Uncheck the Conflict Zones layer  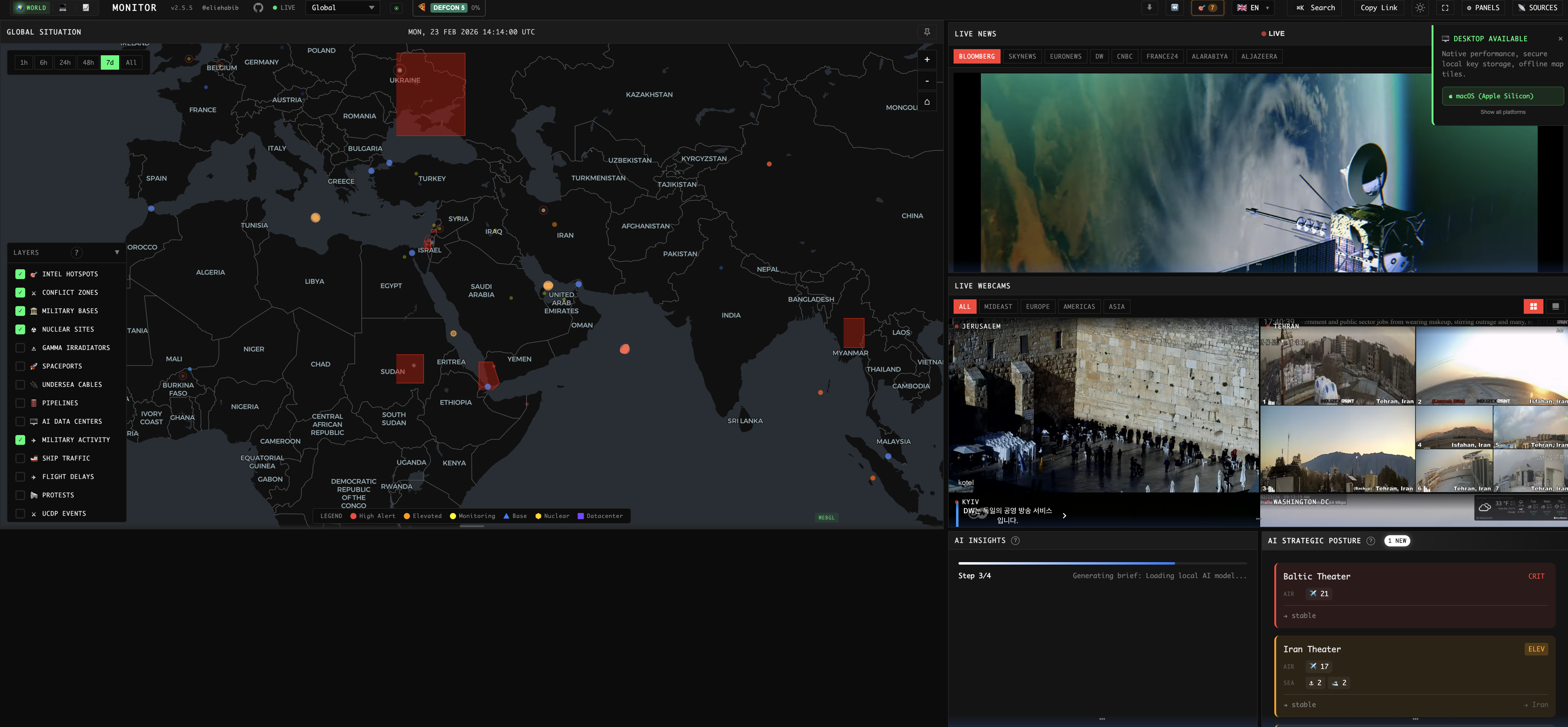point(20,293)
